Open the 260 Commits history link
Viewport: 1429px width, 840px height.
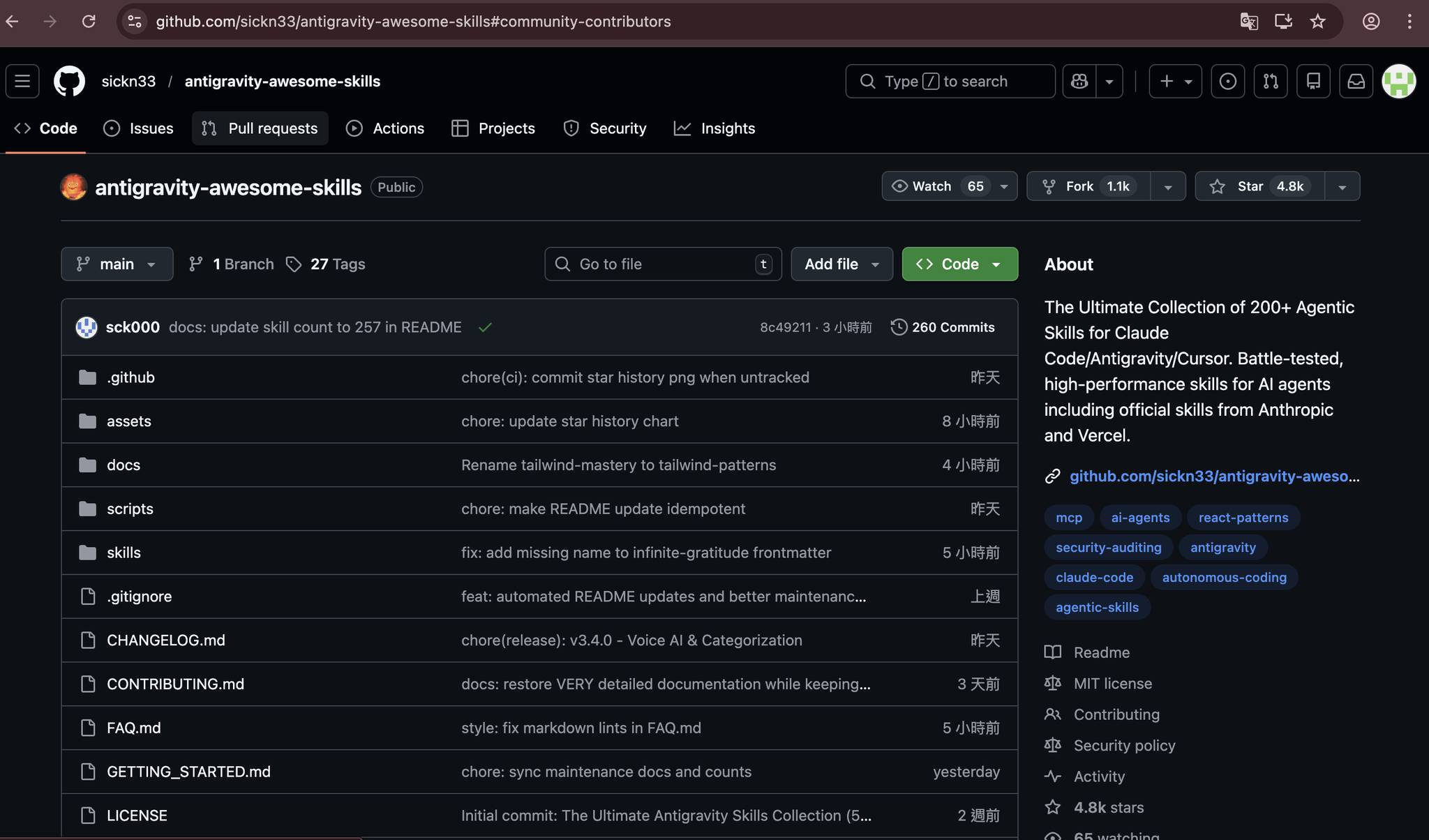pyautogui.click(x=943, y=327)
